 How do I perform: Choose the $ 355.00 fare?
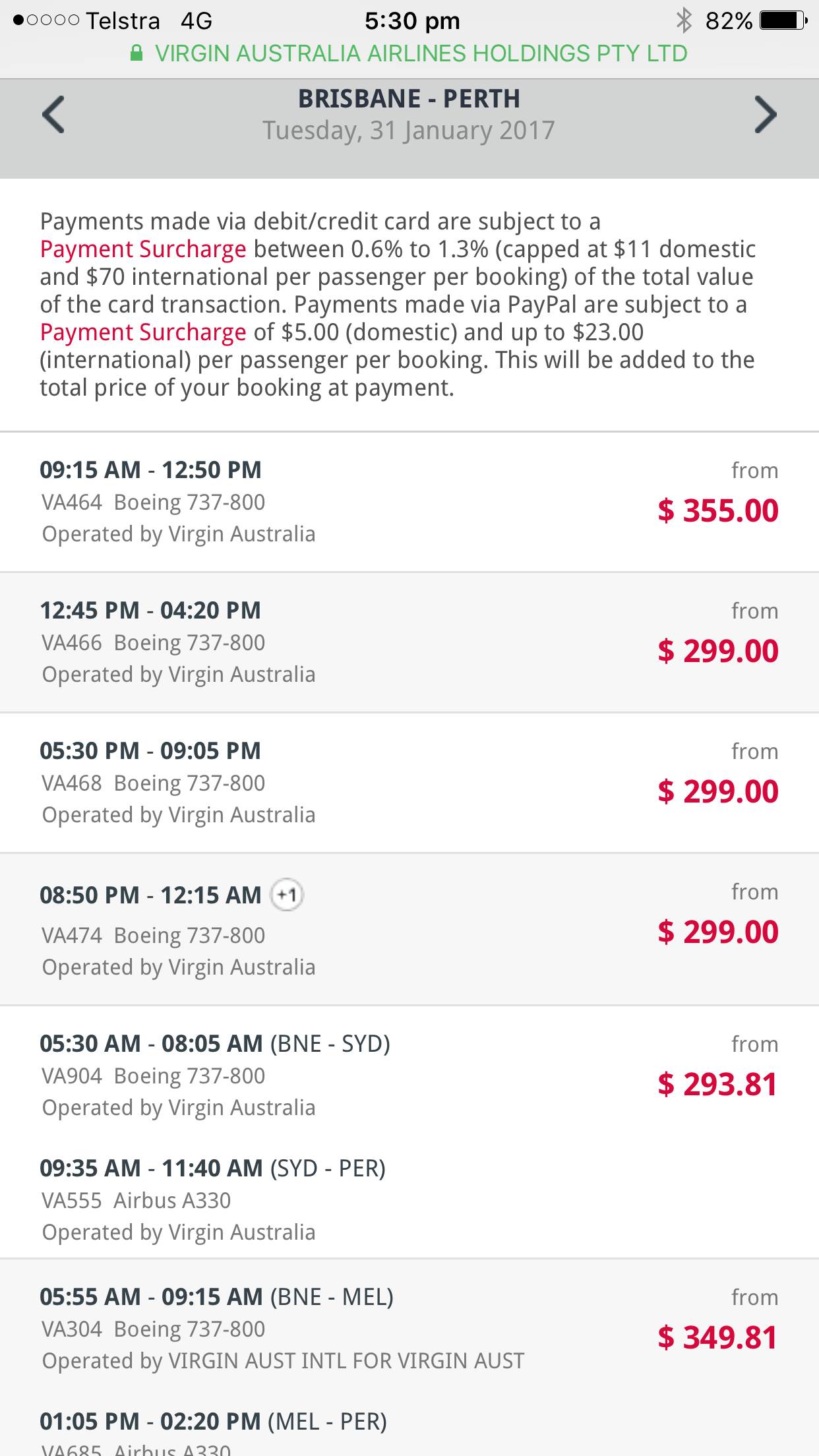pyautogui.click(x=717, y=511)
